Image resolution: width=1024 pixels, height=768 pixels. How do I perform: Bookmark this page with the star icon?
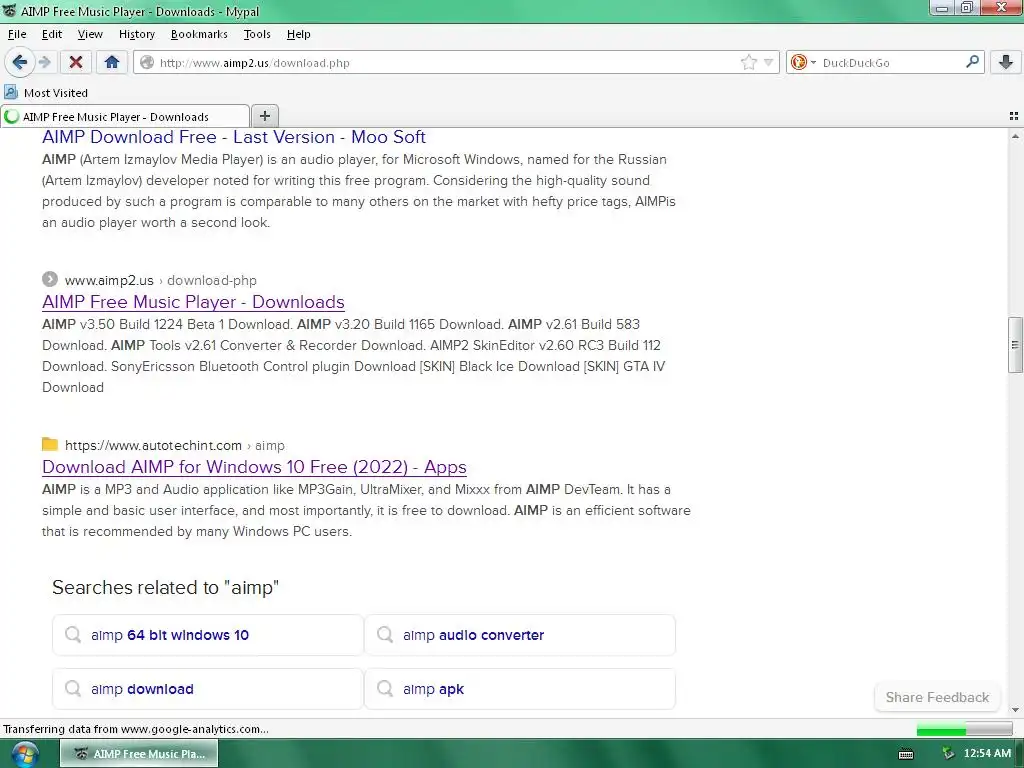click(748, 62)
